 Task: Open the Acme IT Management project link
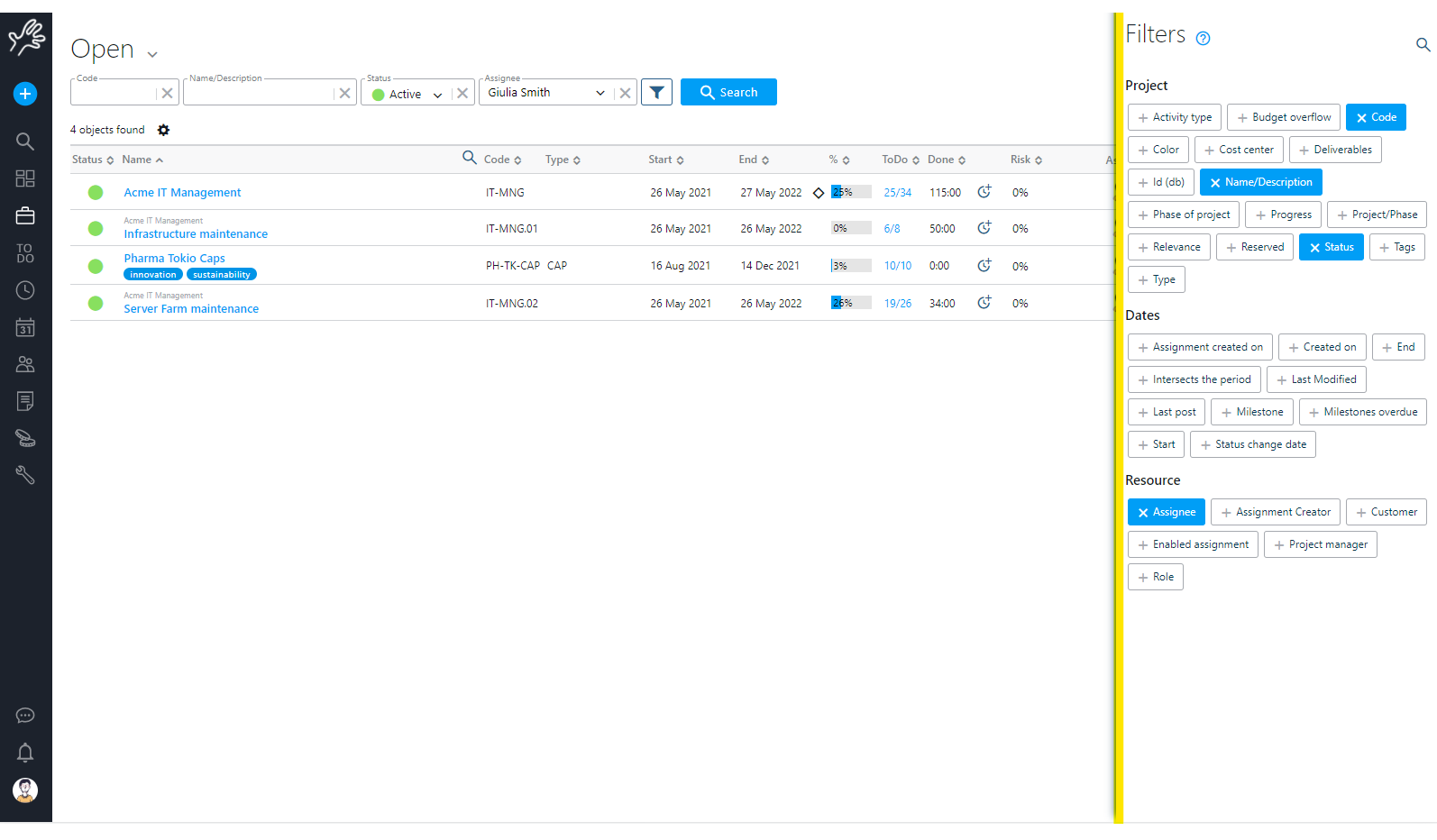point(182,192)
